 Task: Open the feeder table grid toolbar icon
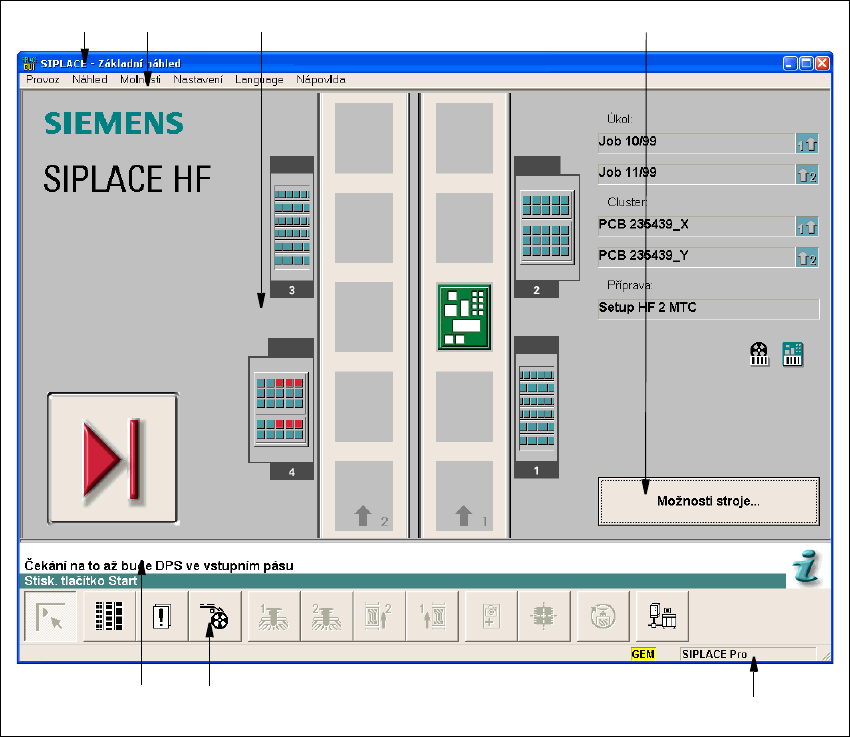[x=109, y=616]
